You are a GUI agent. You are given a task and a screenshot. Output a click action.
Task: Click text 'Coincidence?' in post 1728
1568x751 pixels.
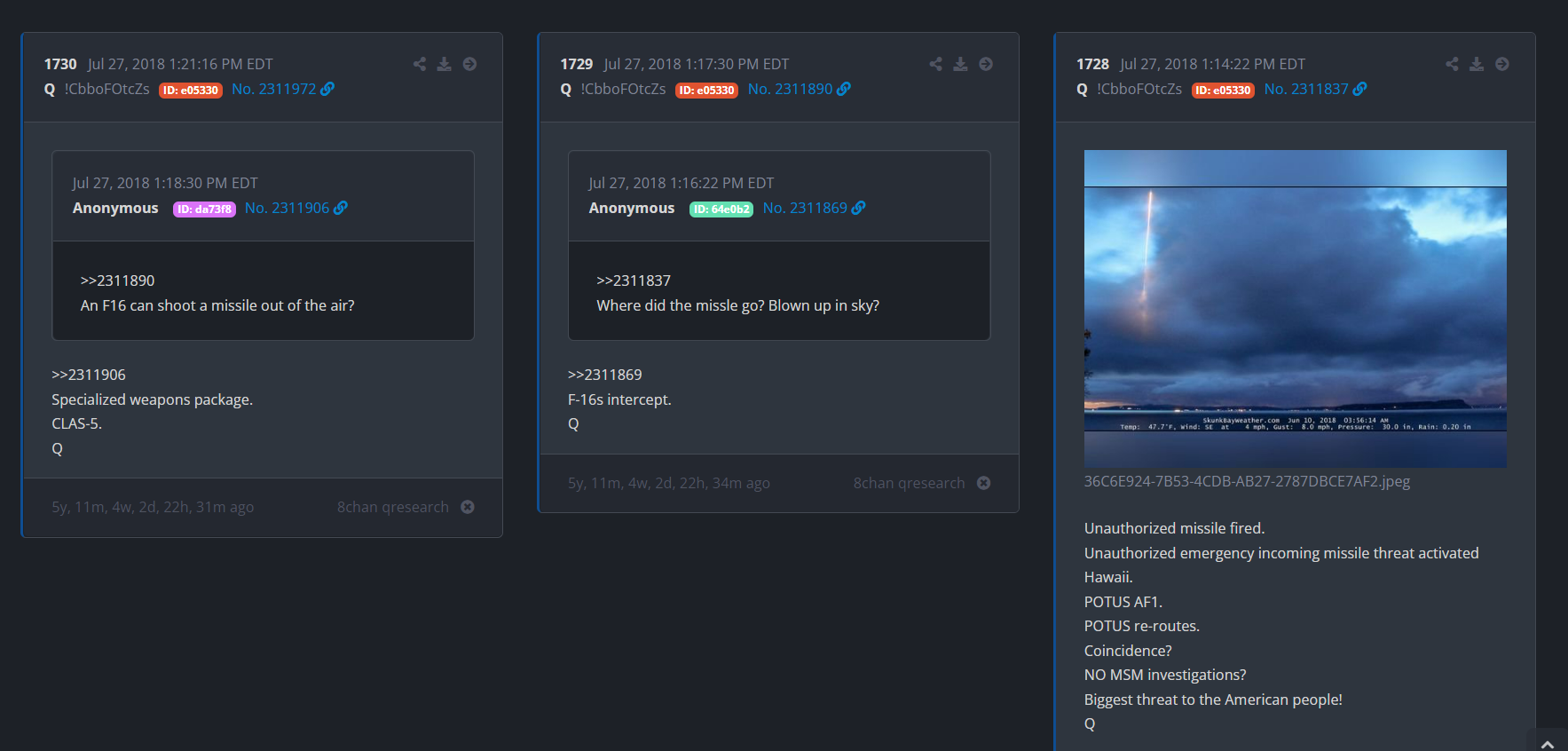[1128, 651]
